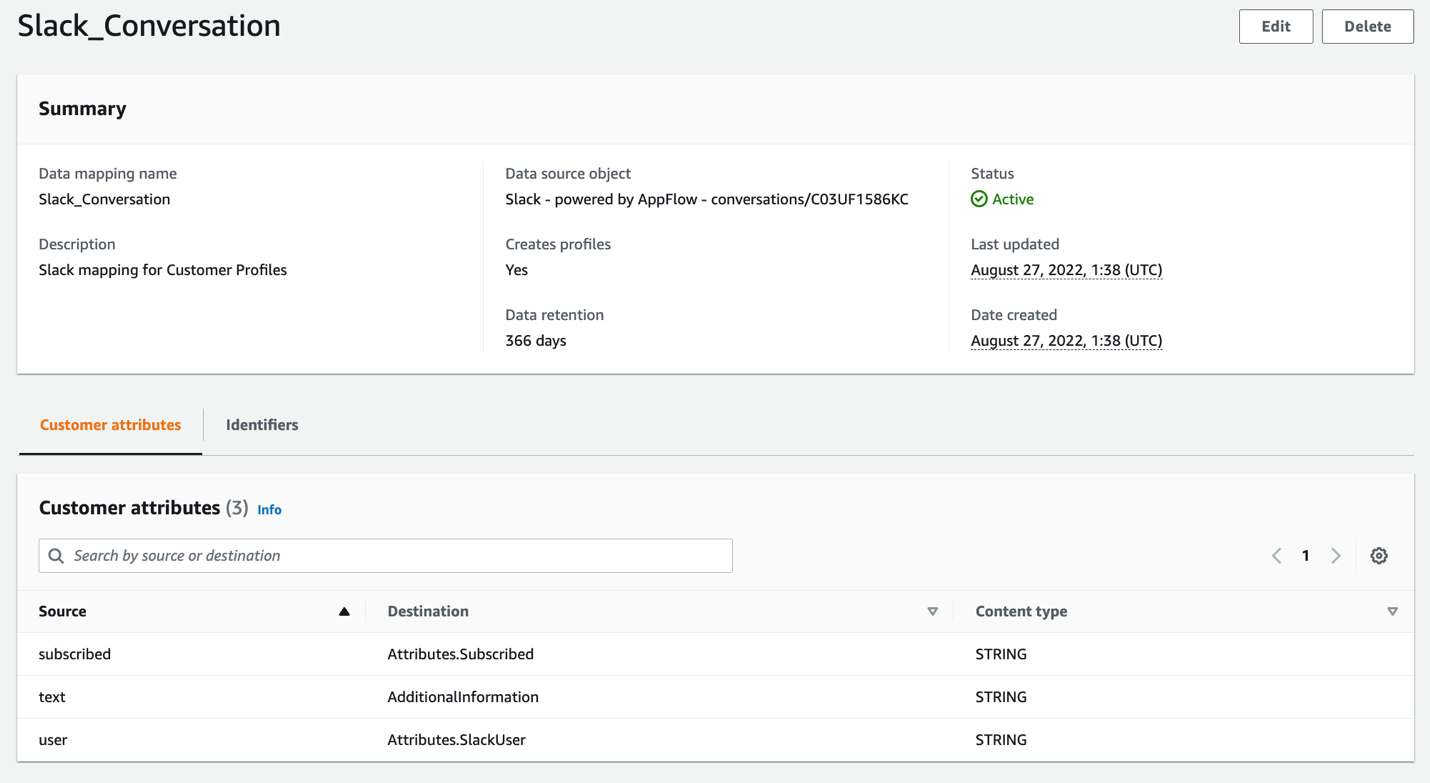
Task: Click the 'Creates profiles' label
Action: pos(558,244)
